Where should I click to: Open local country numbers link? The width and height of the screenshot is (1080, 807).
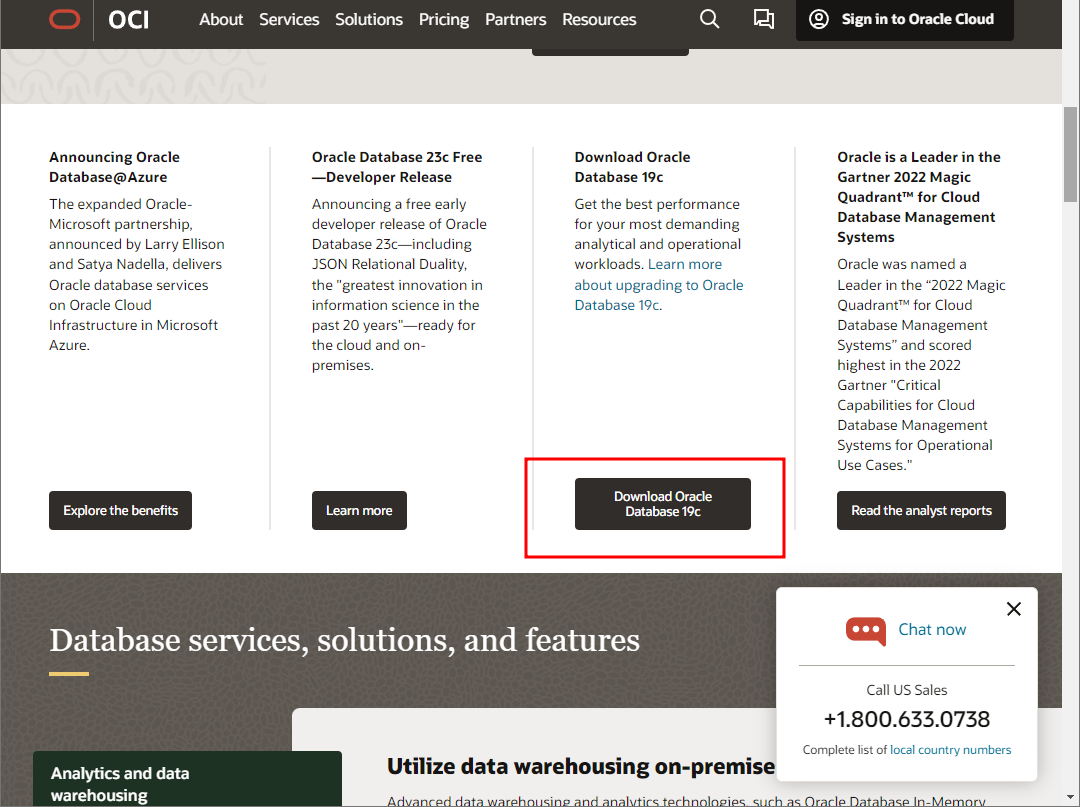tap(951, 749)
